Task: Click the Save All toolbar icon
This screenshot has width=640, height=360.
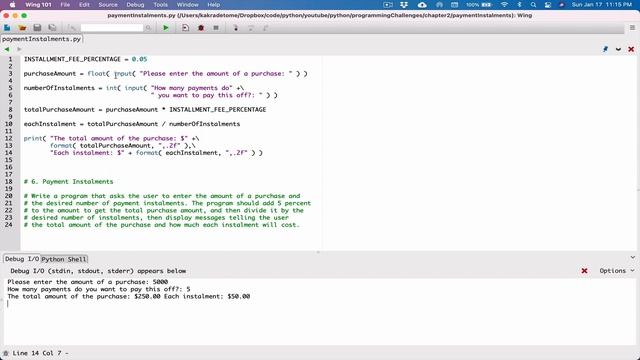Action: 52,28
